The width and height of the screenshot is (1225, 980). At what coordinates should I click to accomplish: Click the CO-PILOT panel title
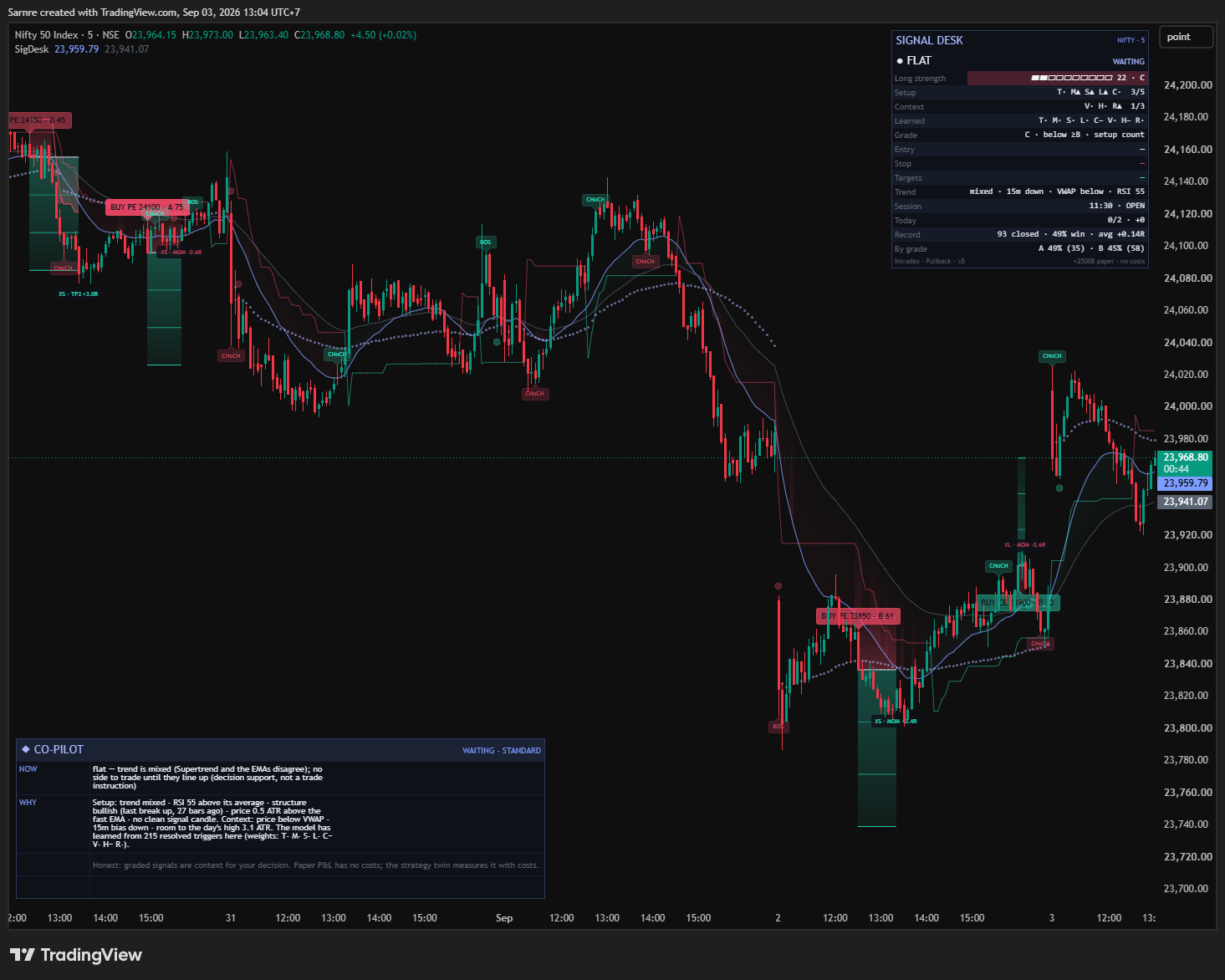59,750
